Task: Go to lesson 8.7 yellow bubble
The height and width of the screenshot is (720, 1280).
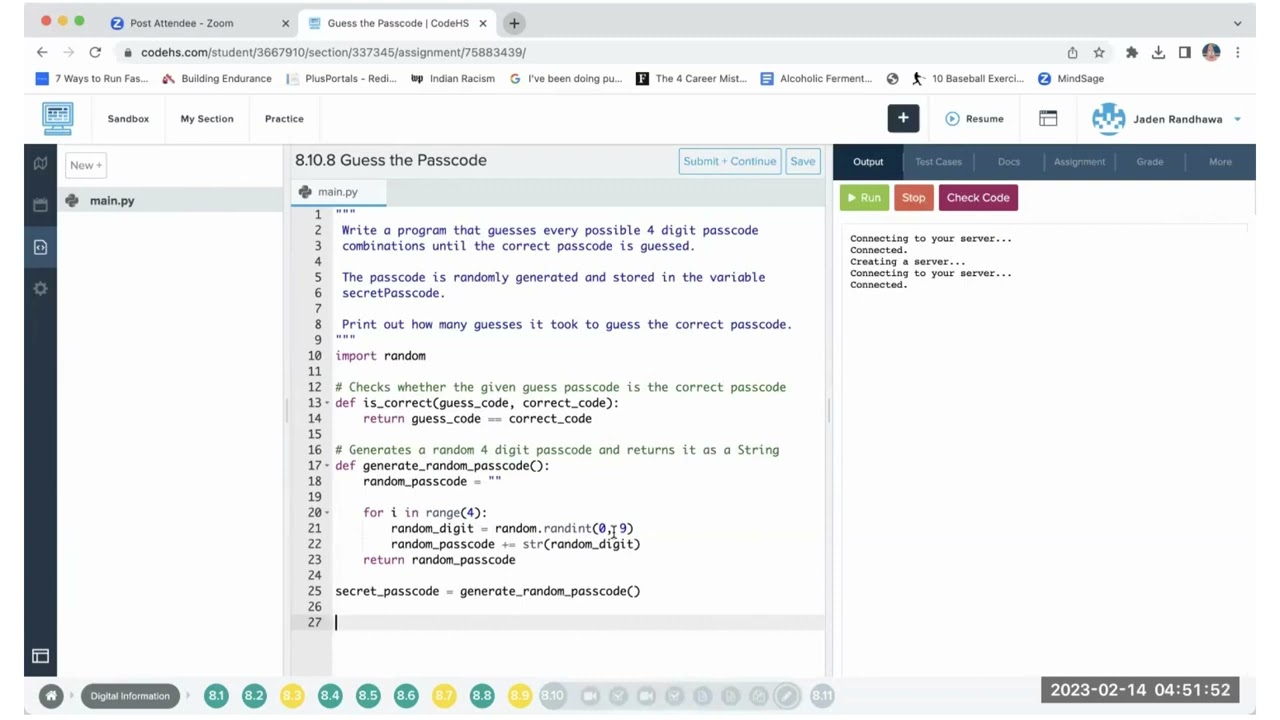Action: pyautogui.click(x=444, y=695)
